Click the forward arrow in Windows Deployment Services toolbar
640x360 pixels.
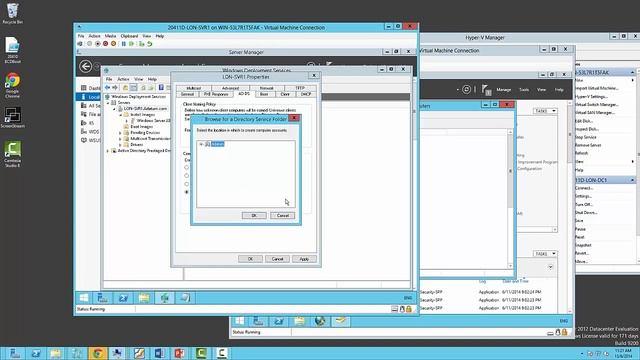pos(115,87)
